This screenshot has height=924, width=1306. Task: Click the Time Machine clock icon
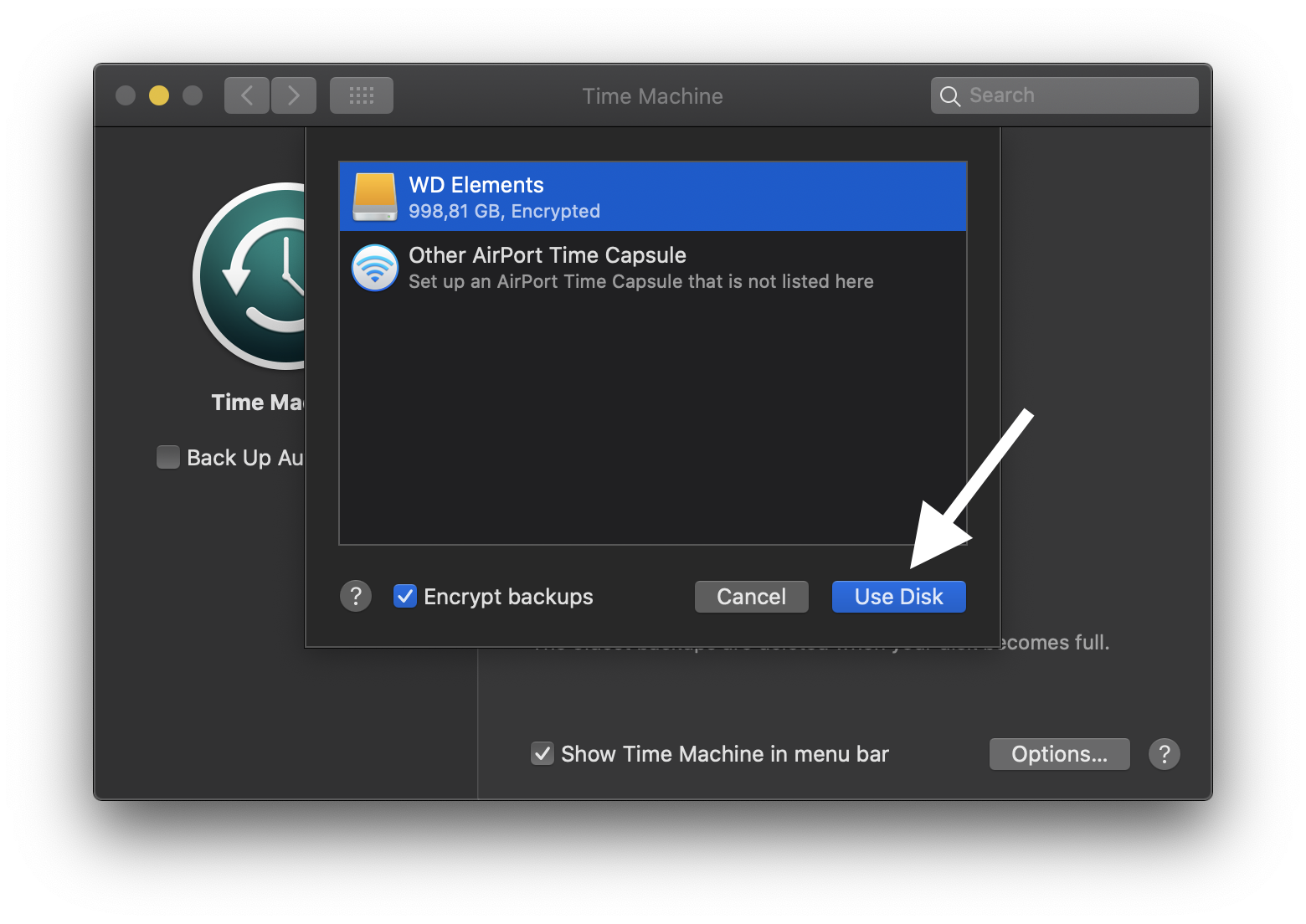click(249, 276)
